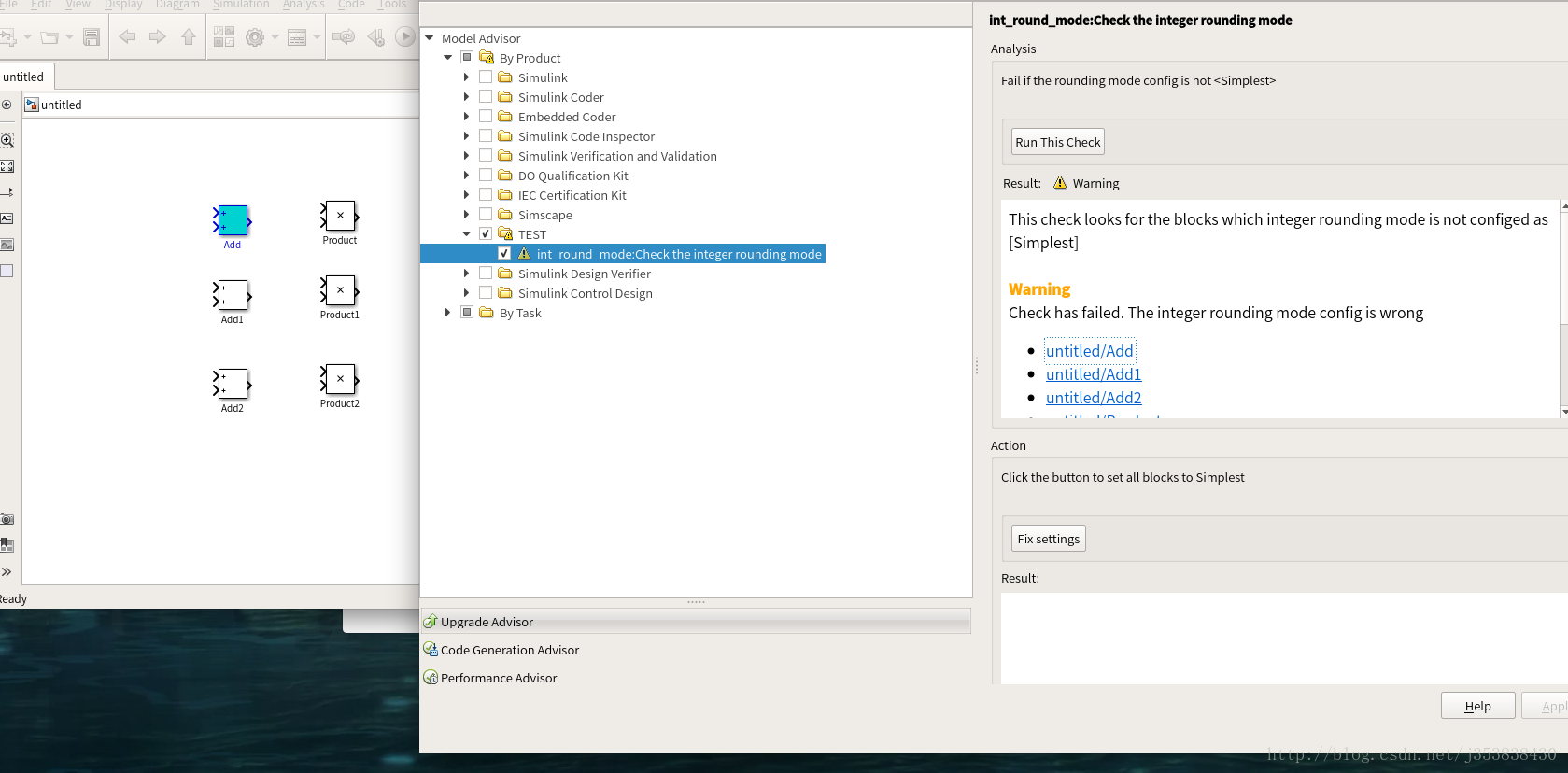This screenshot has width=1568, height=773.
Task: Switch to the untitled model tab
Action: tap(24, 77)
